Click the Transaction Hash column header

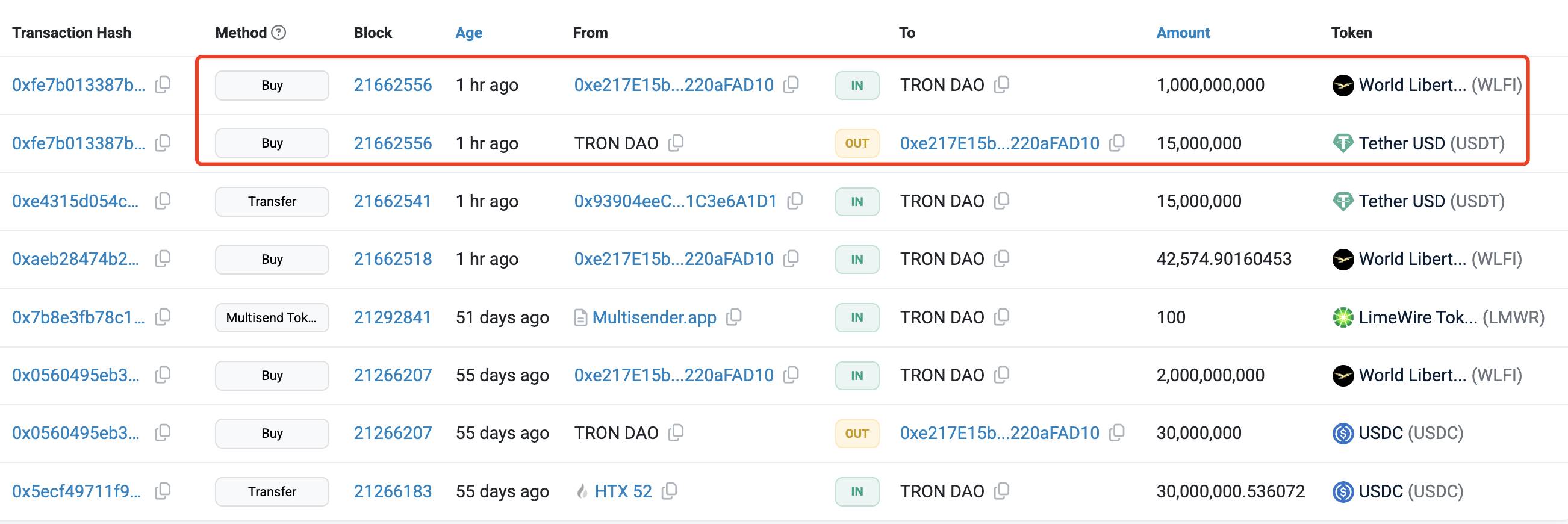pyautogui.click(x=72, y=33)
